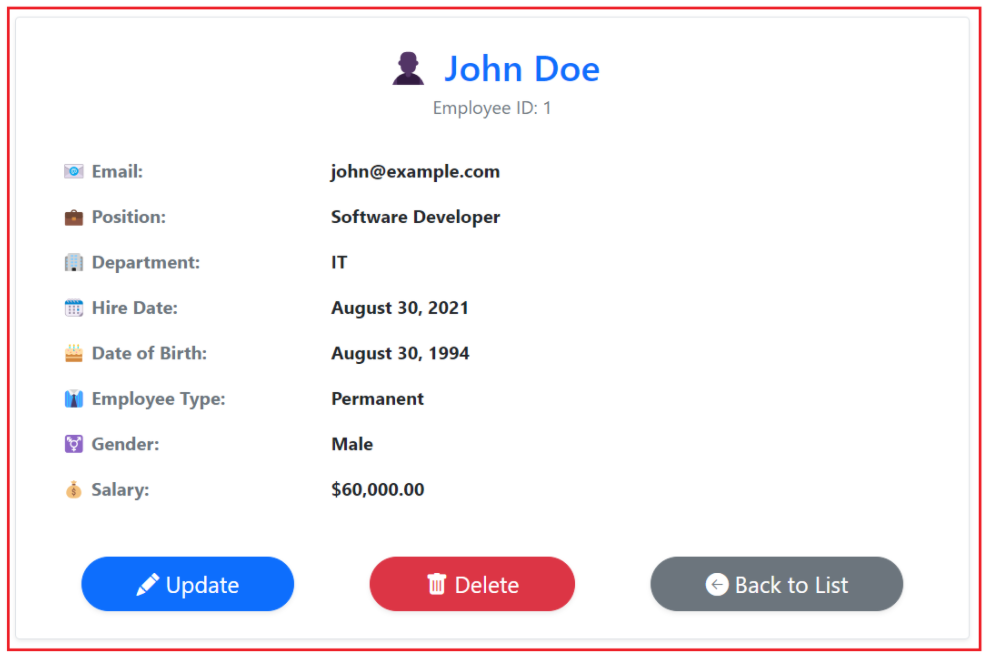Click the money bag icon beside Salary
This screenshot has height=655, width=987.
[74, 490]
